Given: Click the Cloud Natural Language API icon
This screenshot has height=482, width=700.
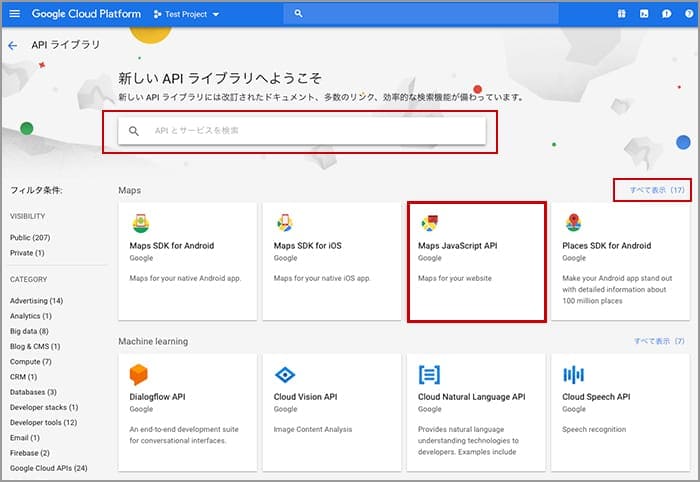Looking at the screenshot, I should click(x=429, y=375).
